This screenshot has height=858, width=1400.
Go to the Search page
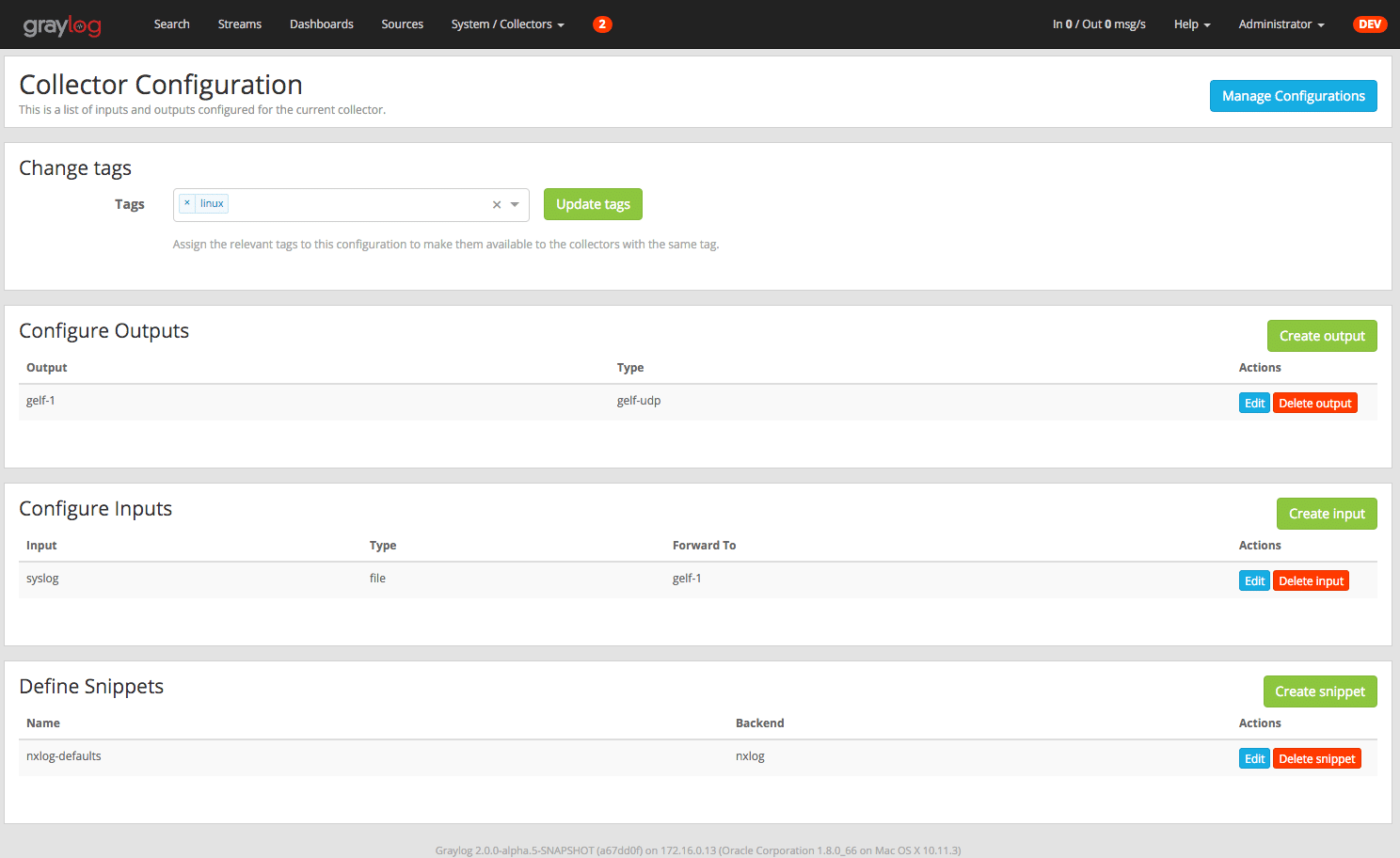(172, 24)
